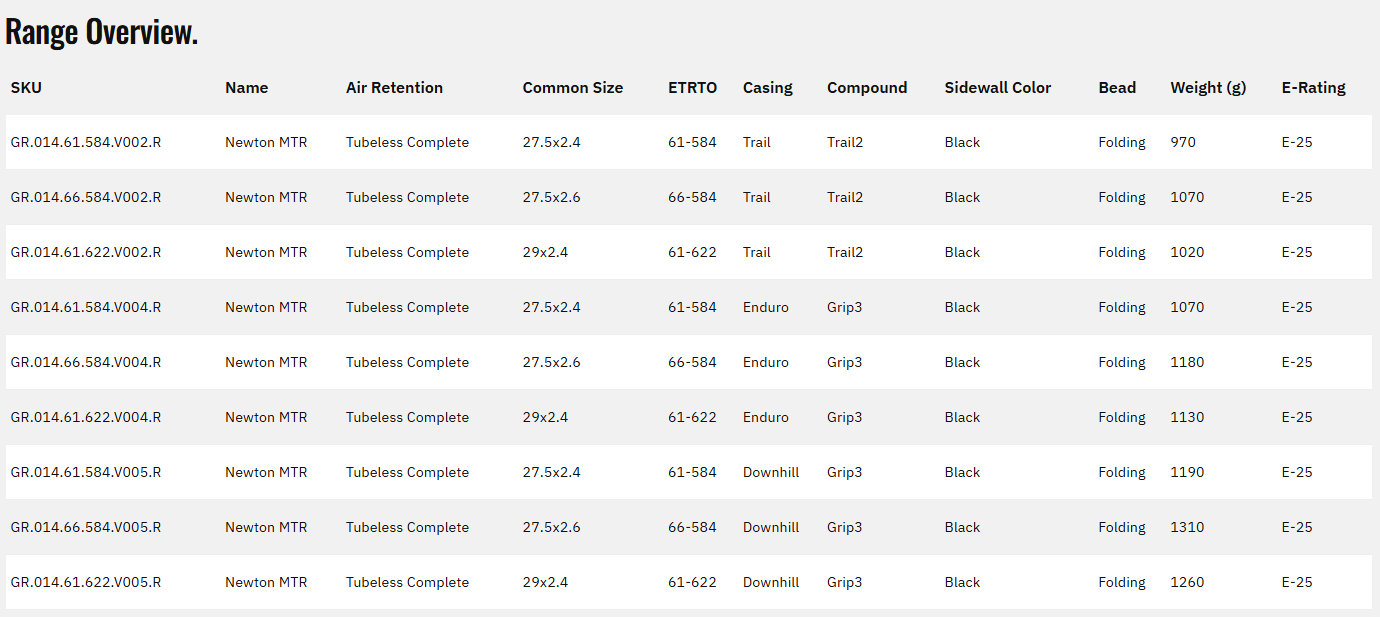Click the ETRTO column header
1380x617 pixels.
692,88
